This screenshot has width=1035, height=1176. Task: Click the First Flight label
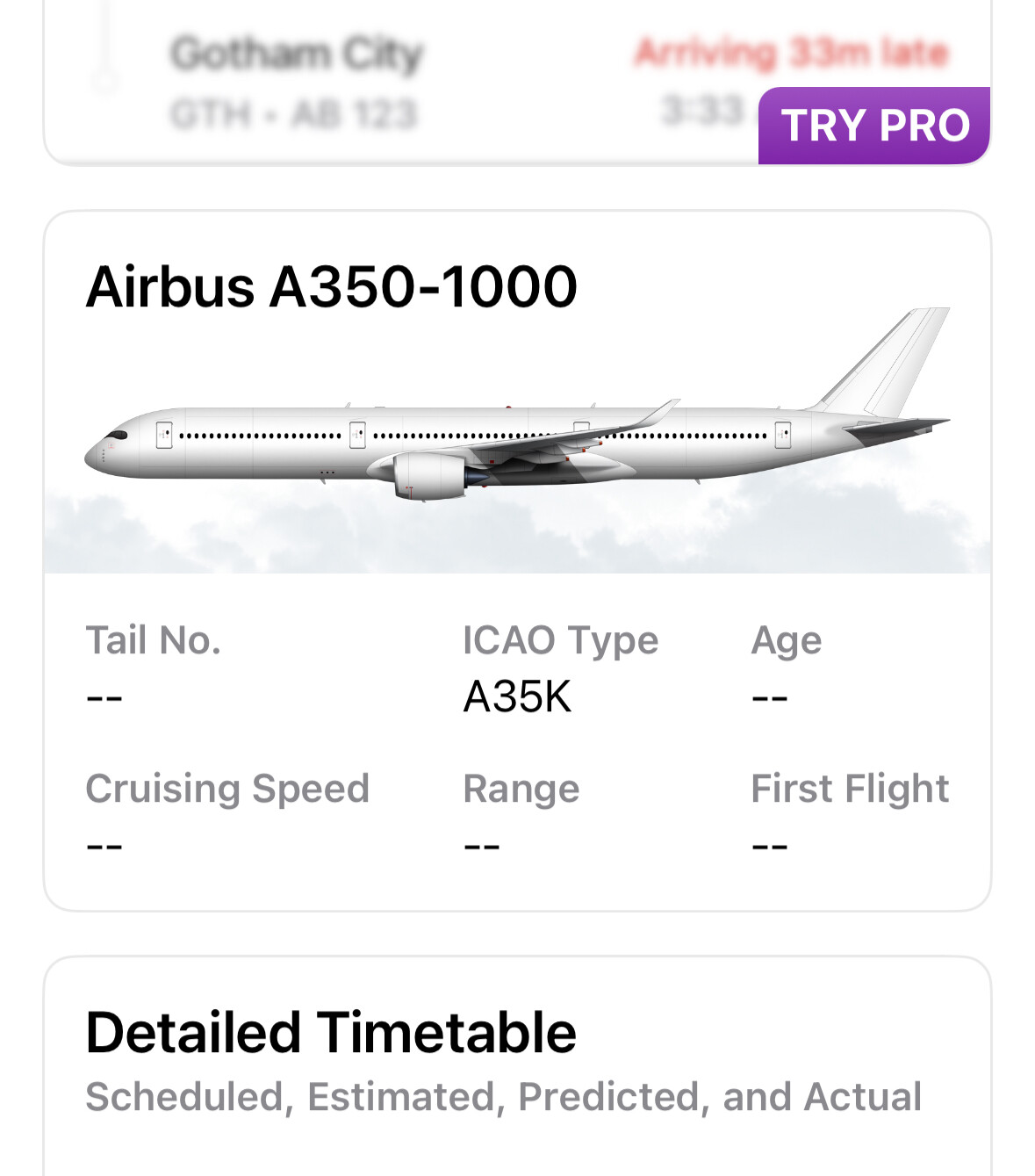tap(850, 789)
